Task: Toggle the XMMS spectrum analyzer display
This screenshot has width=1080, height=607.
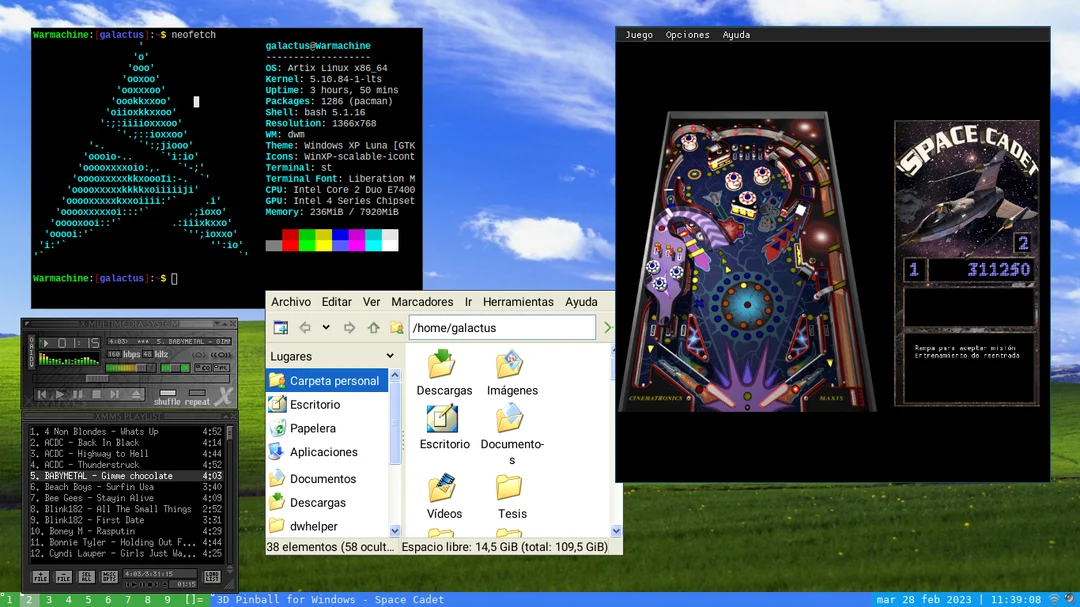Action: [69, 360]
